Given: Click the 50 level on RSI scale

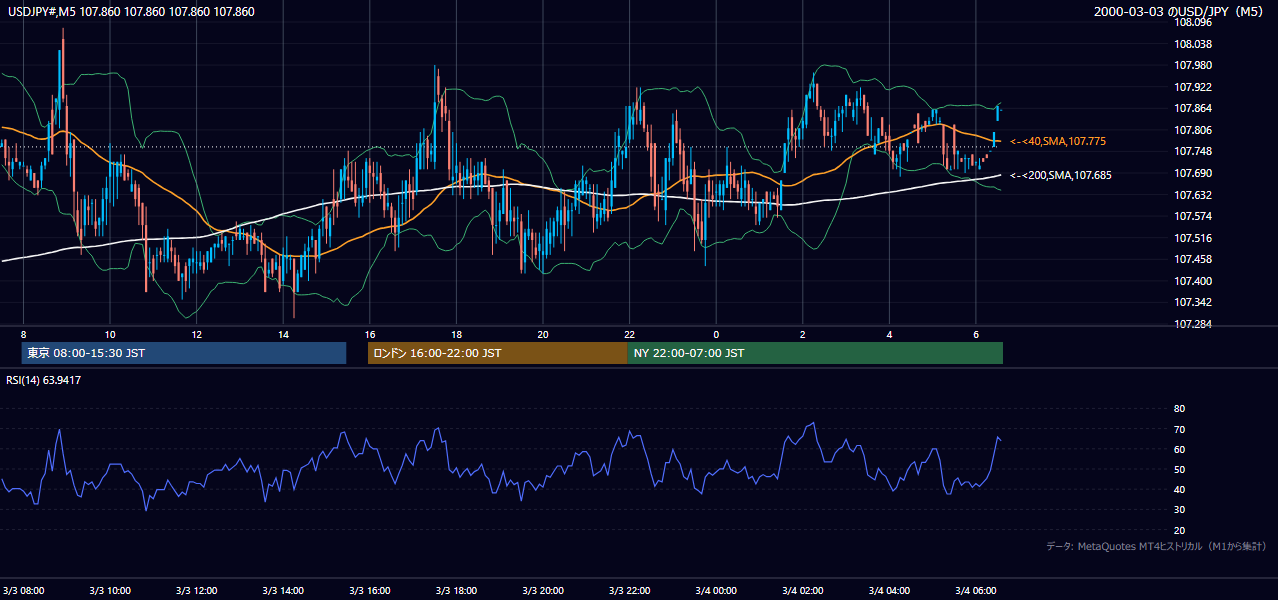Looking at the screenshot, I should pos(1180,469).
